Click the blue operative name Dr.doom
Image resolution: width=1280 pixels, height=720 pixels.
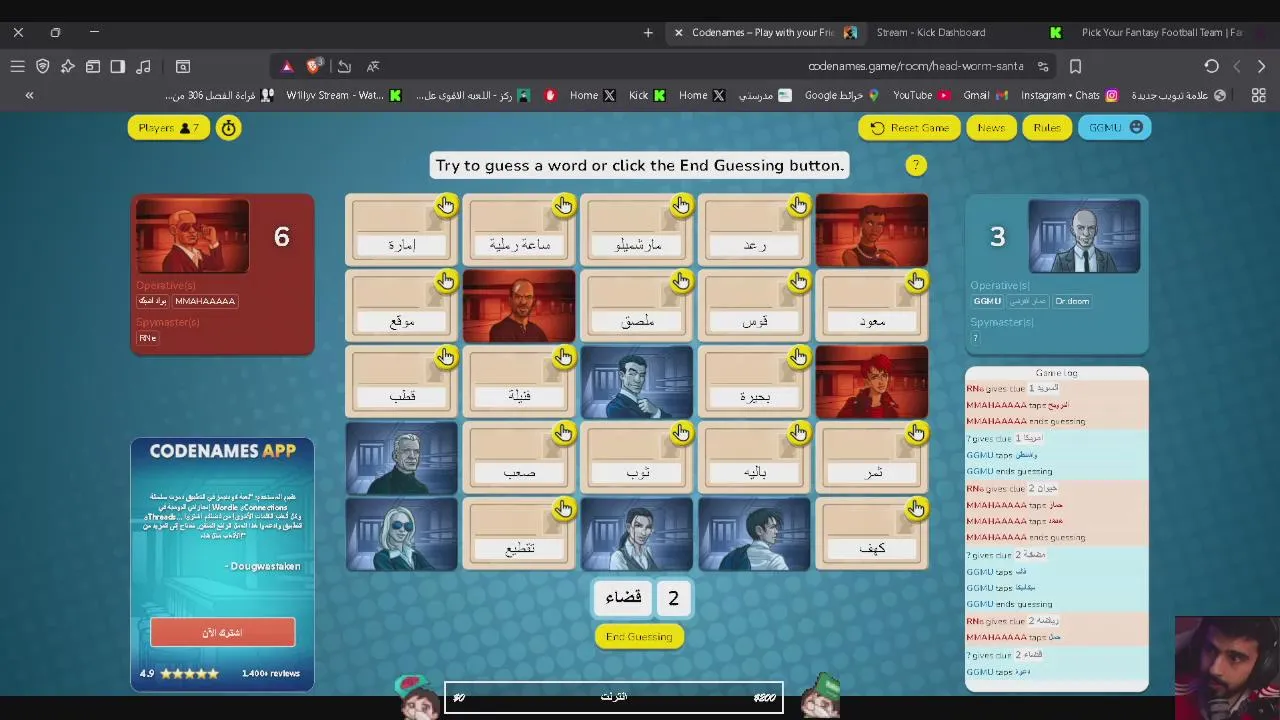click(x=1072, y=301)
